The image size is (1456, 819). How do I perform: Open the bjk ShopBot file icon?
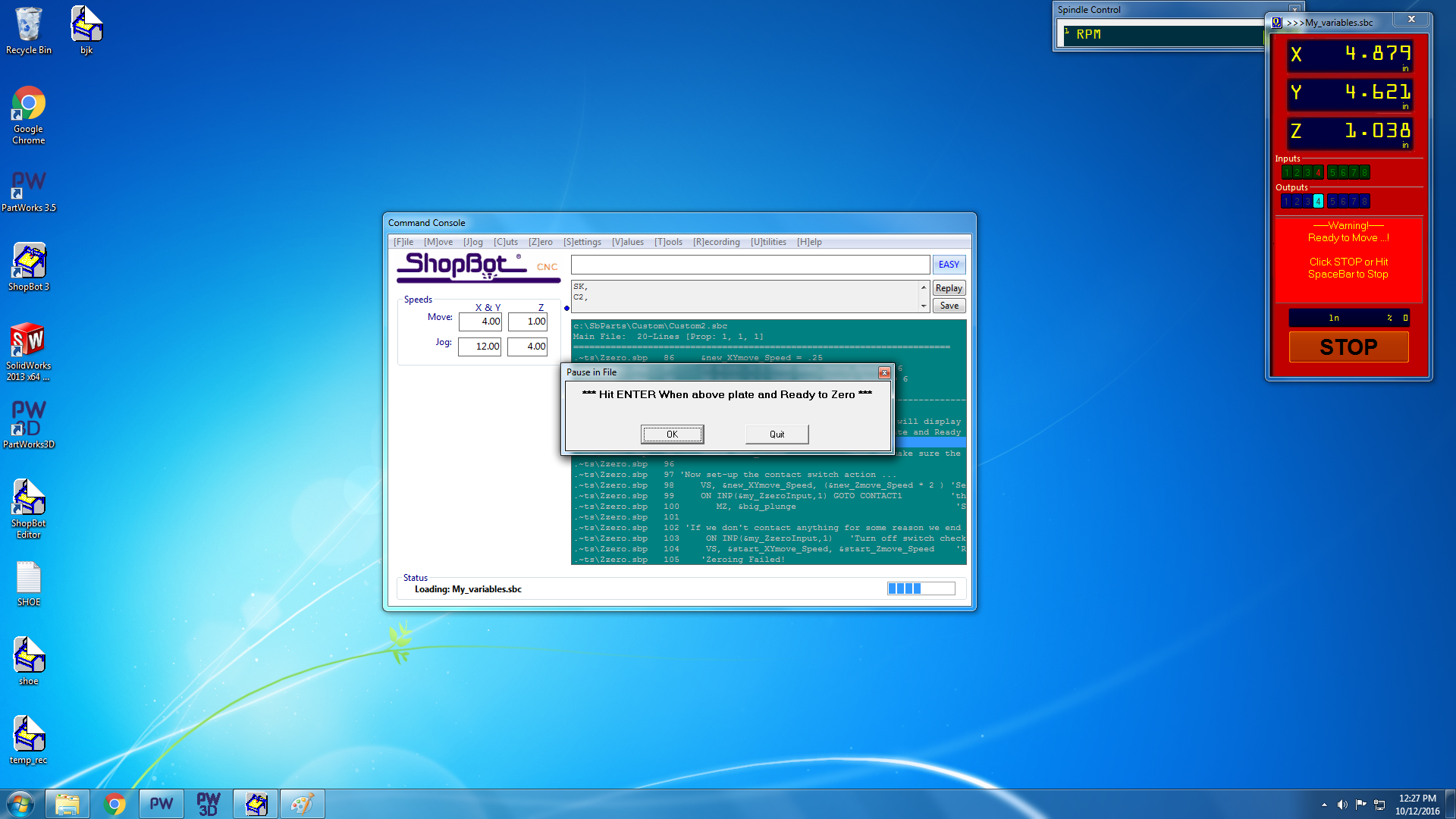click(x=86, y=30)
